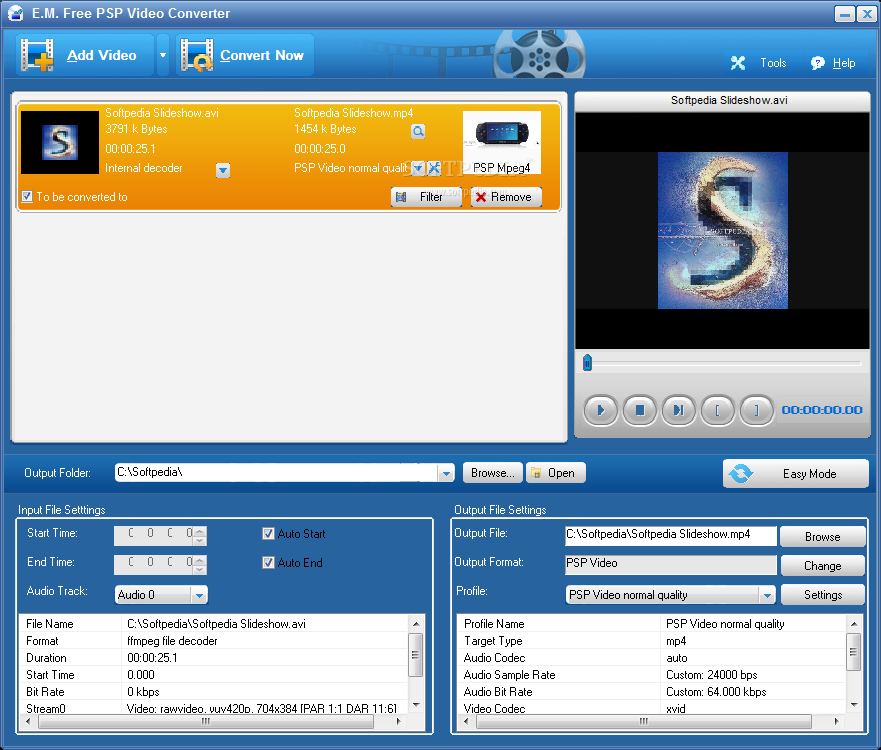Uncheck the To be converted to checkbox
The height and width of the screenshot is (750, 881).
(x=27, y=197)
